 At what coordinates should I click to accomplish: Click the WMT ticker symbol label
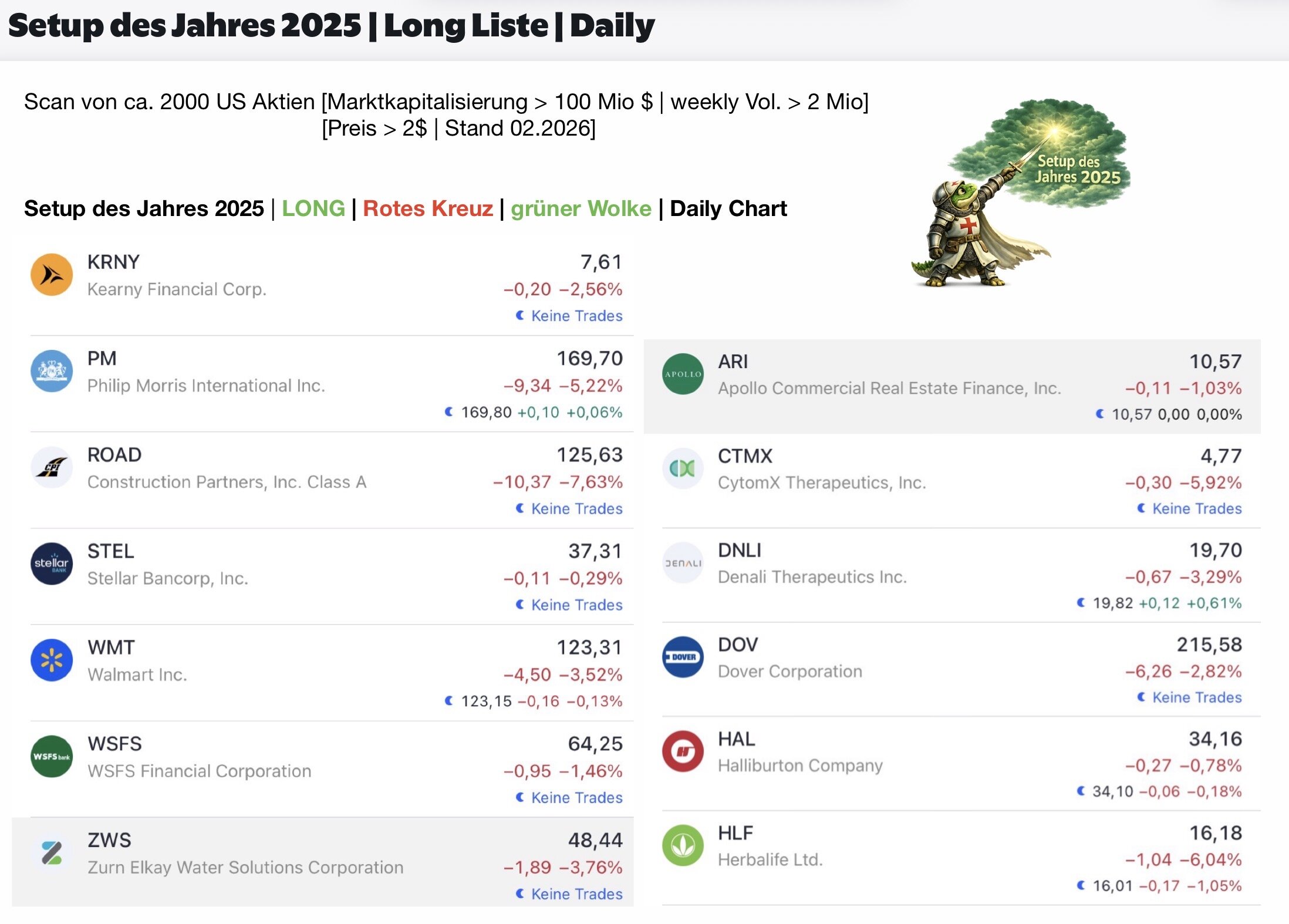click(111, 647)
